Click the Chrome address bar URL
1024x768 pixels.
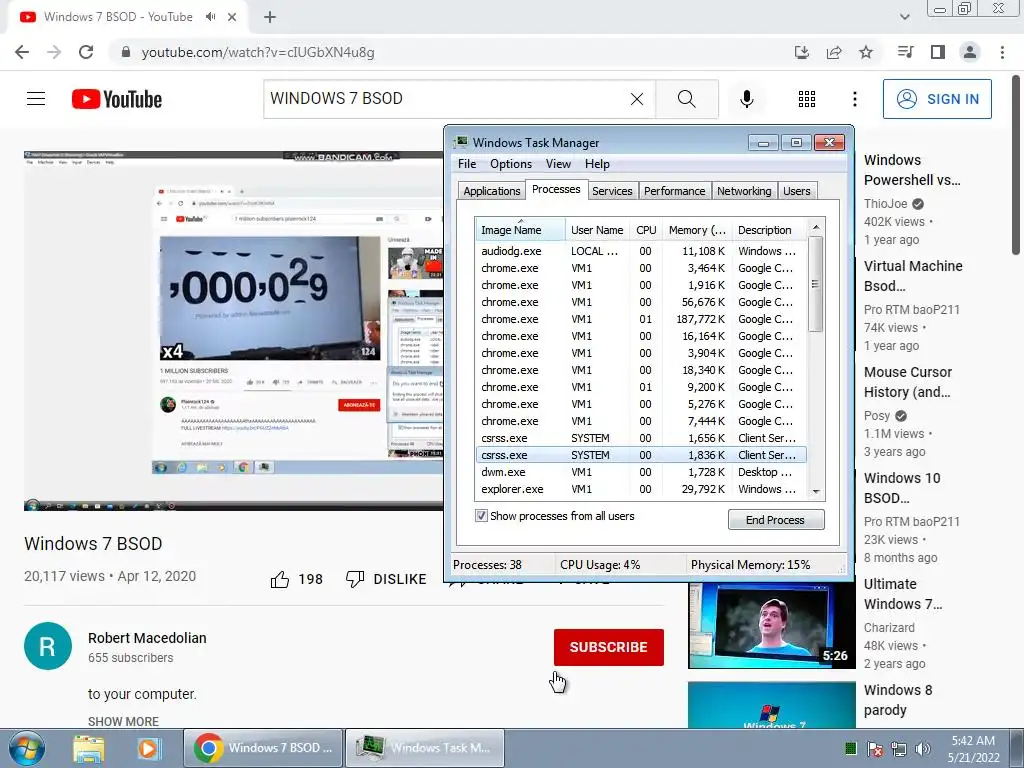[258, 52]
